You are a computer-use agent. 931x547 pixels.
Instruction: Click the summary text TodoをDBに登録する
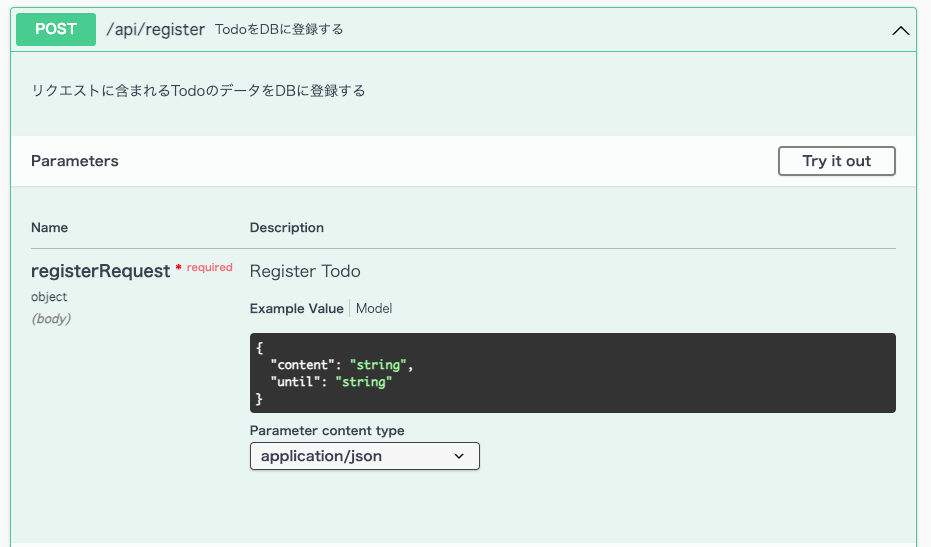tap(279, 29)
